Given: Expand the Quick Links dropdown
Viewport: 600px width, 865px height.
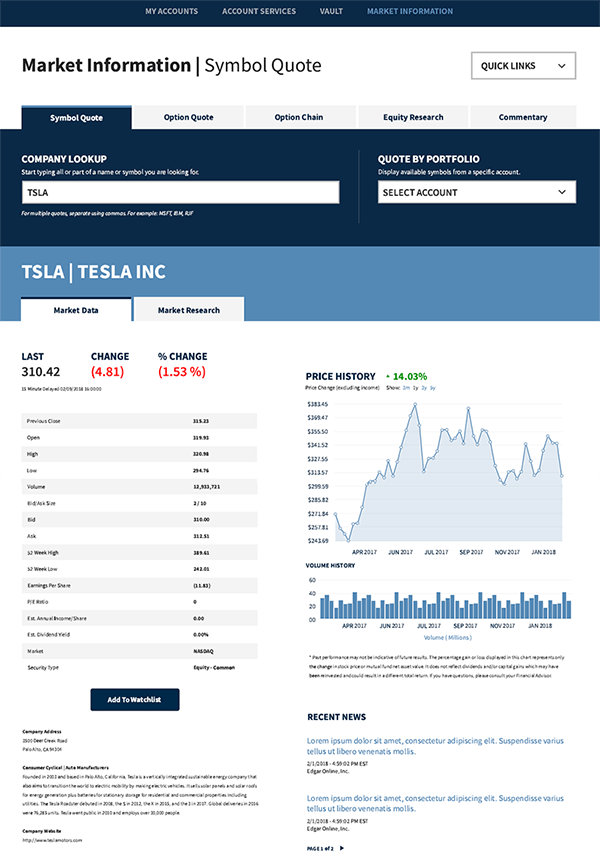Looking at the screenshot, I should click(523, 66).
